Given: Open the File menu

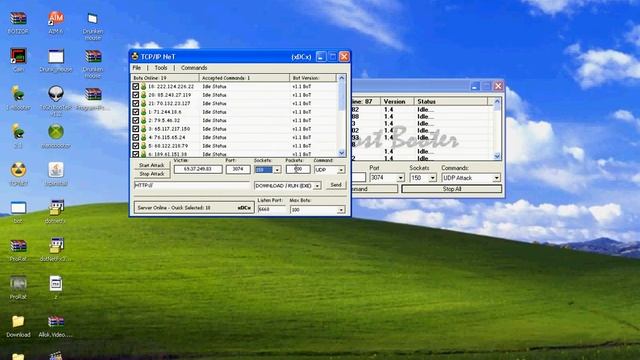Looking at the screenshot, I should pyautogui.click(x=137, y=68).
